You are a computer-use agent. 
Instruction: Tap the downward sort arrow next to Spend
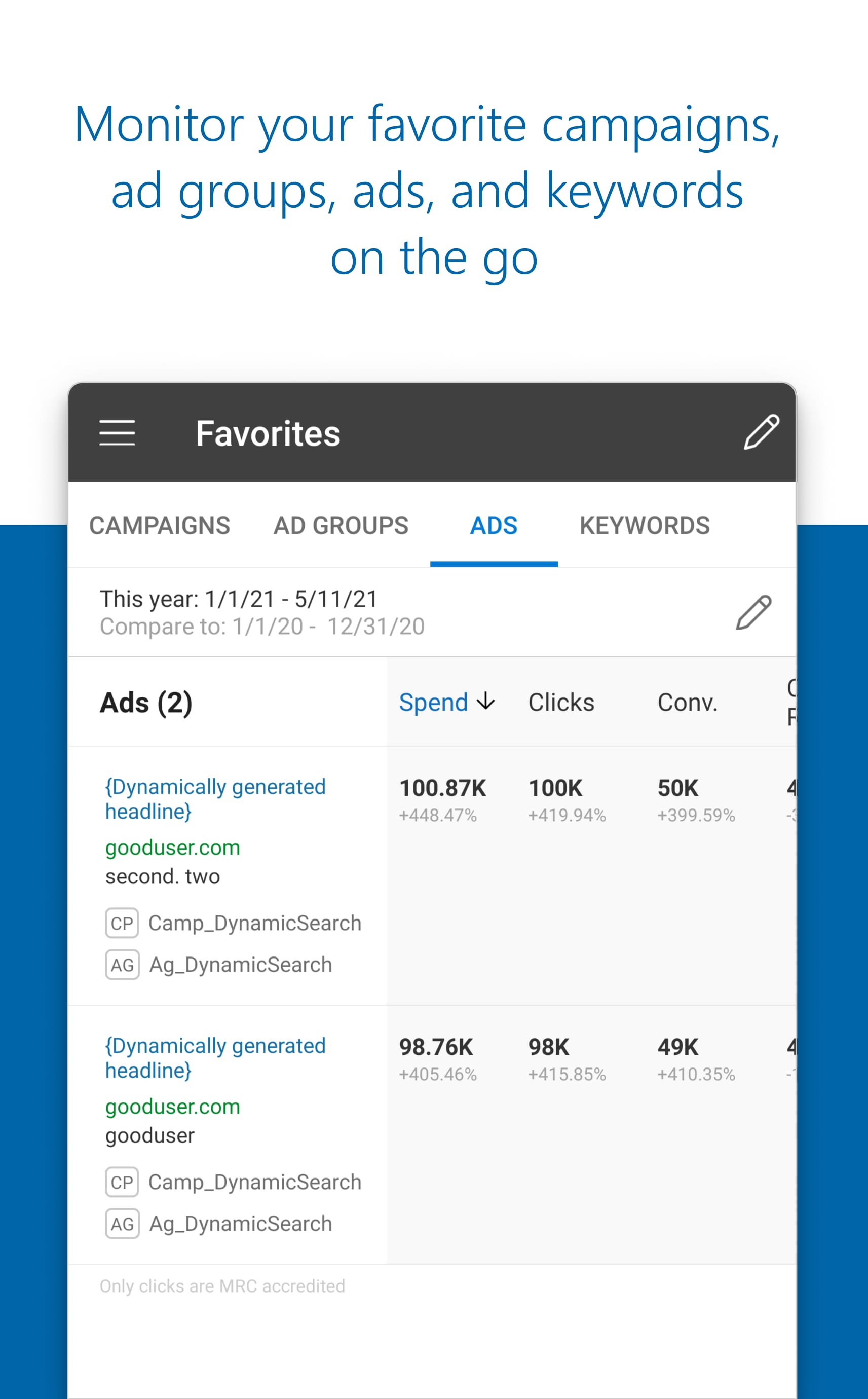pos(485,702)
